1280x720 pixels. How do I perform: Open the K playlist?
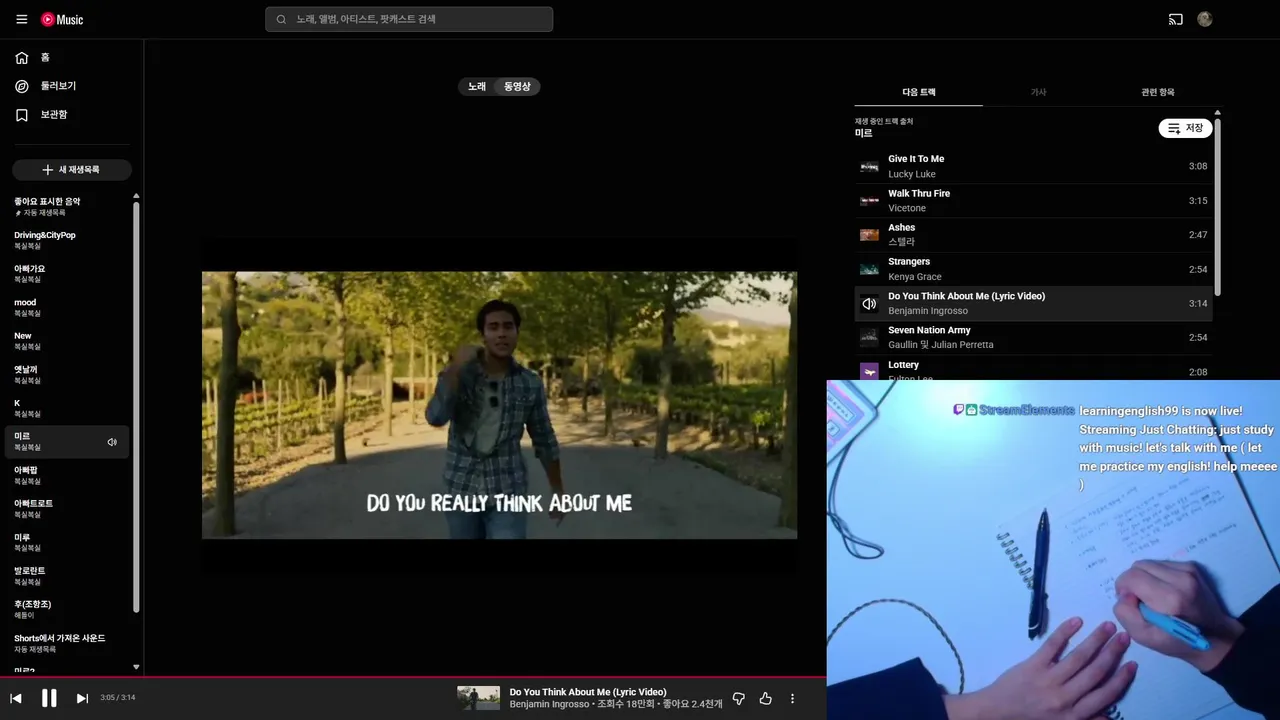(x=67, y=408)
